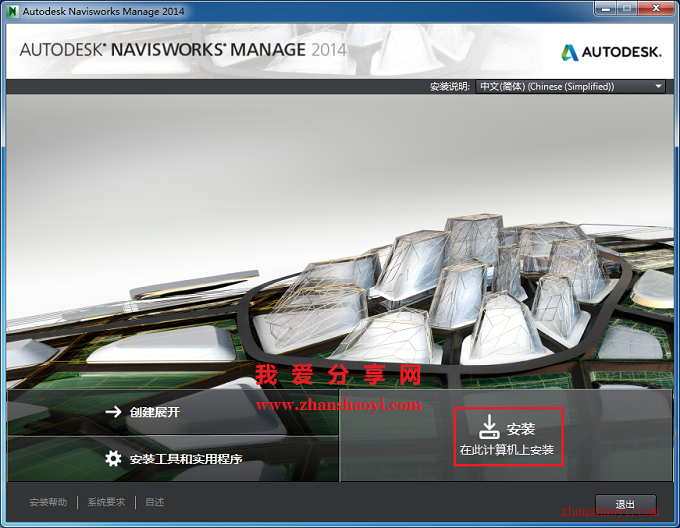Open the installation language dropdown
680x528 pixels.
click(x=570, y=86)
